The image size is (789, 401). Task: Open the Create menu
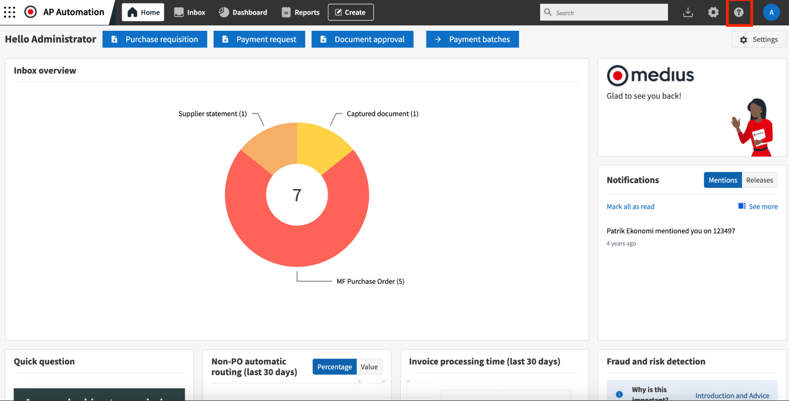click(x=350, y=13)
